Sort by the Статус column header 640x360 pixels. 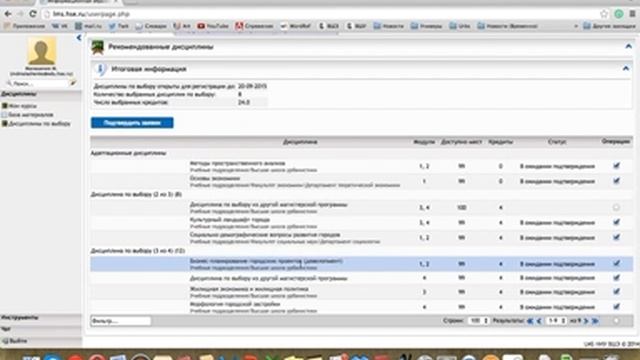[557, 142]
